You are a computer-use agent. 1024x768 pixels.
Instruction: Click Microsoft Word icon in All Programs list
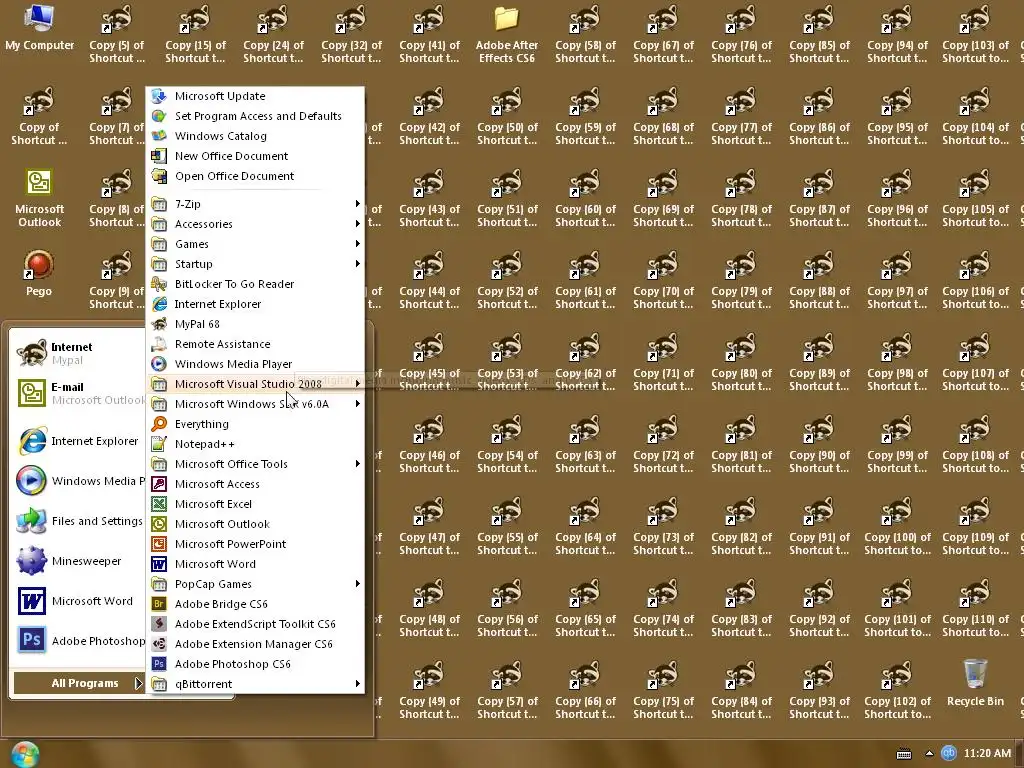pyautogui.click(x=159, y=564)
